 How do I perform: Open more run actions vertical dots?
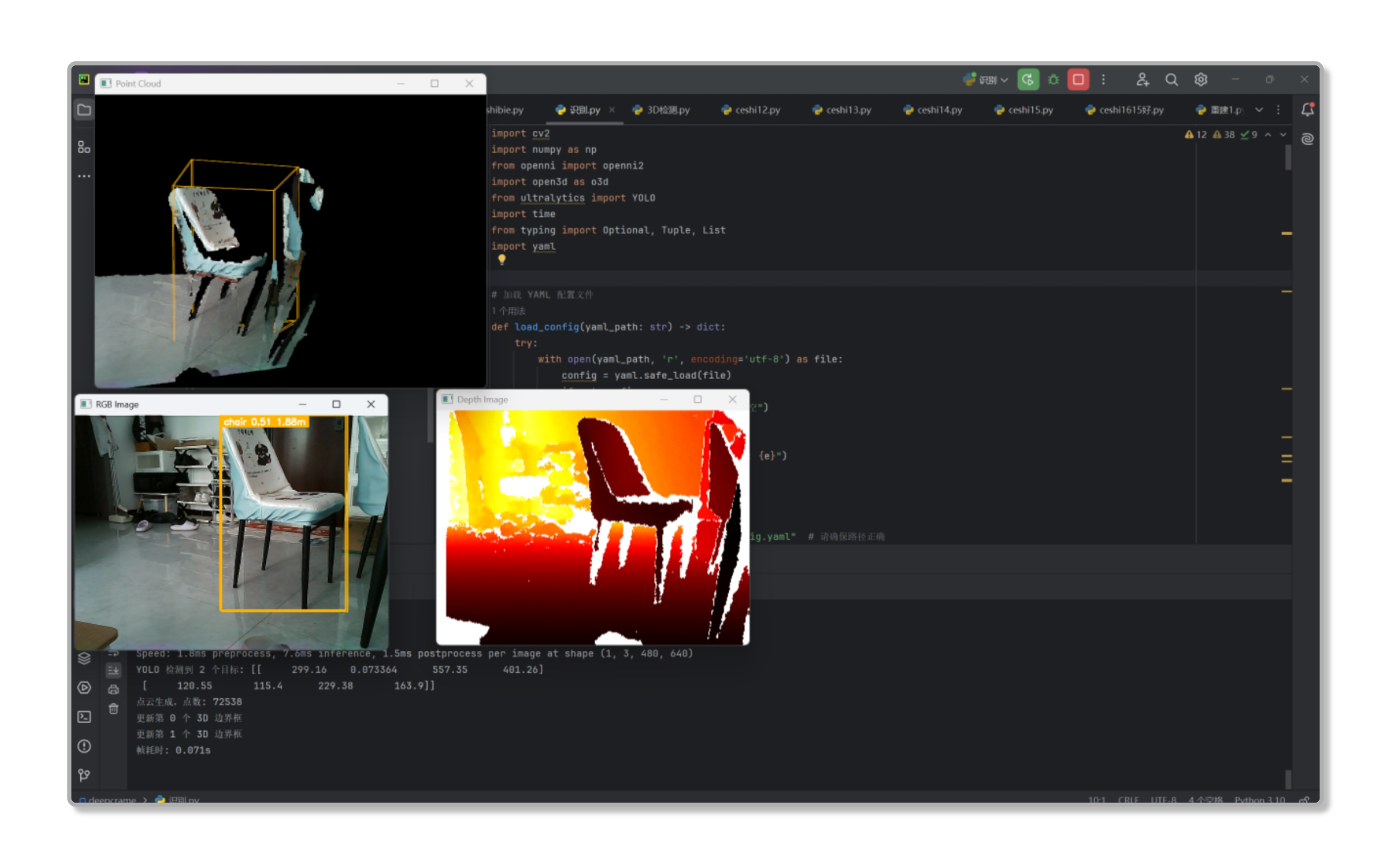1103,79
